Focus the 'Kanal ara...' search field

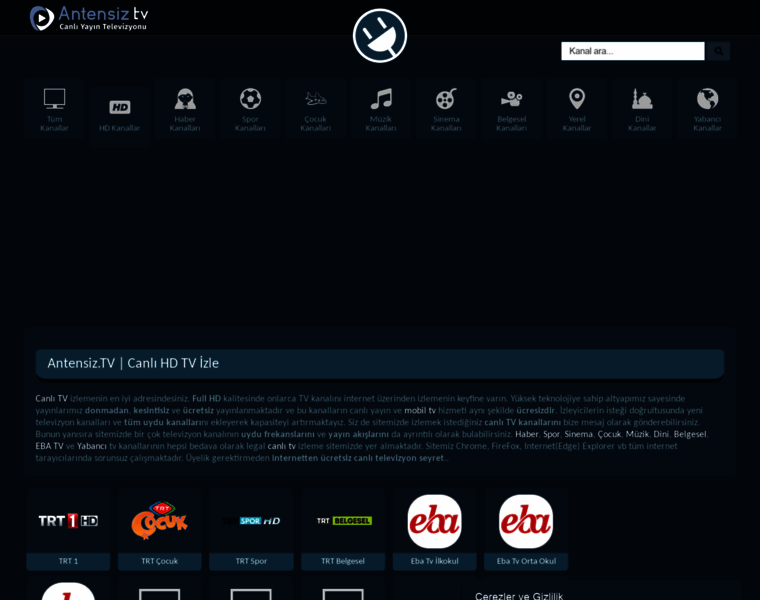click(633, 51)
